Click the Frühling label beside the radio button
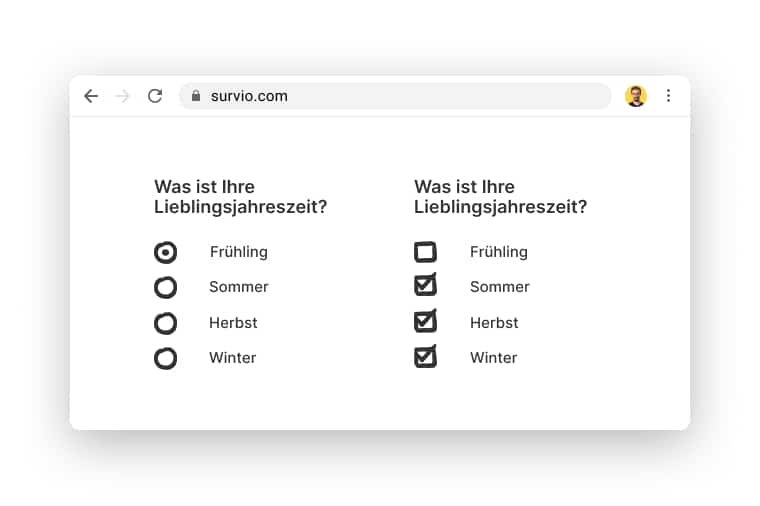760x506 pixels. pos(239,252)
